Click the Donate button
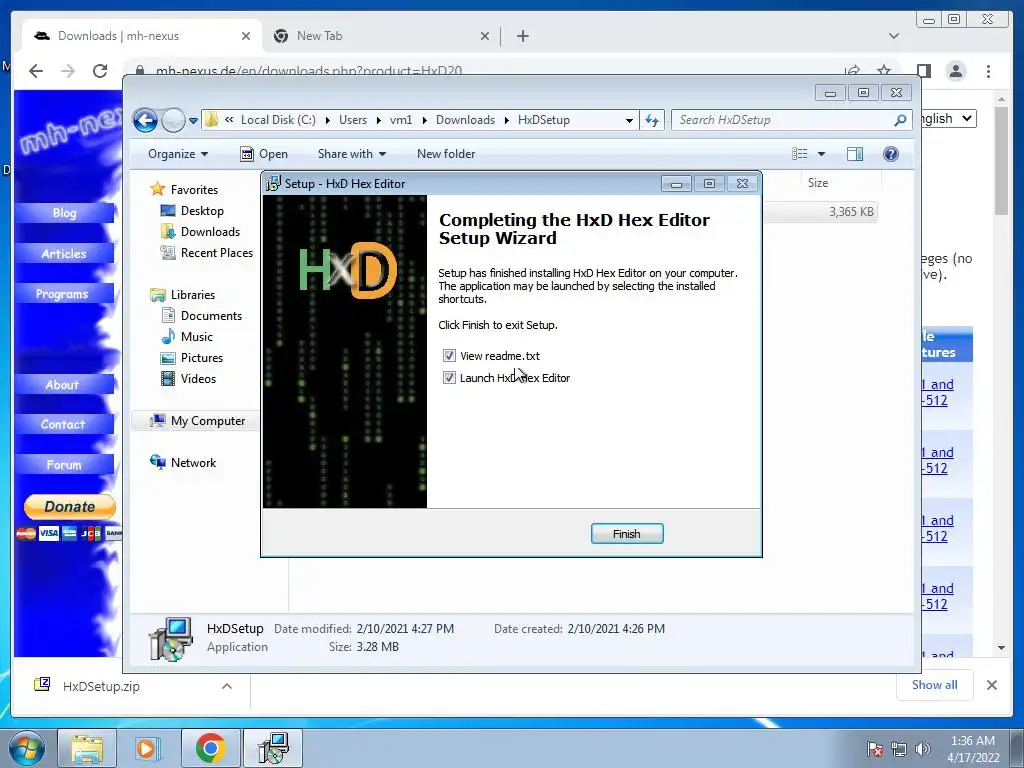 70,507
